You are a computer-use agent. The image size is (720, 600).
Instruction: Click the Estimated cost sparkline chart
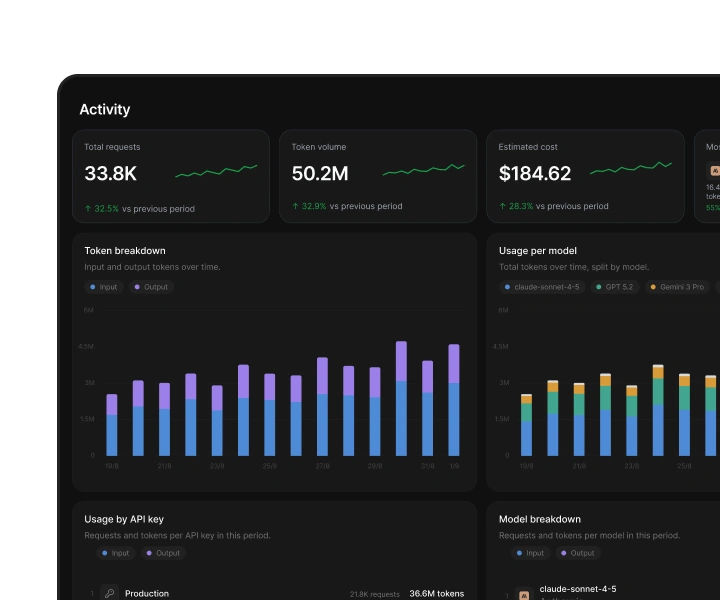click(631, 168)
